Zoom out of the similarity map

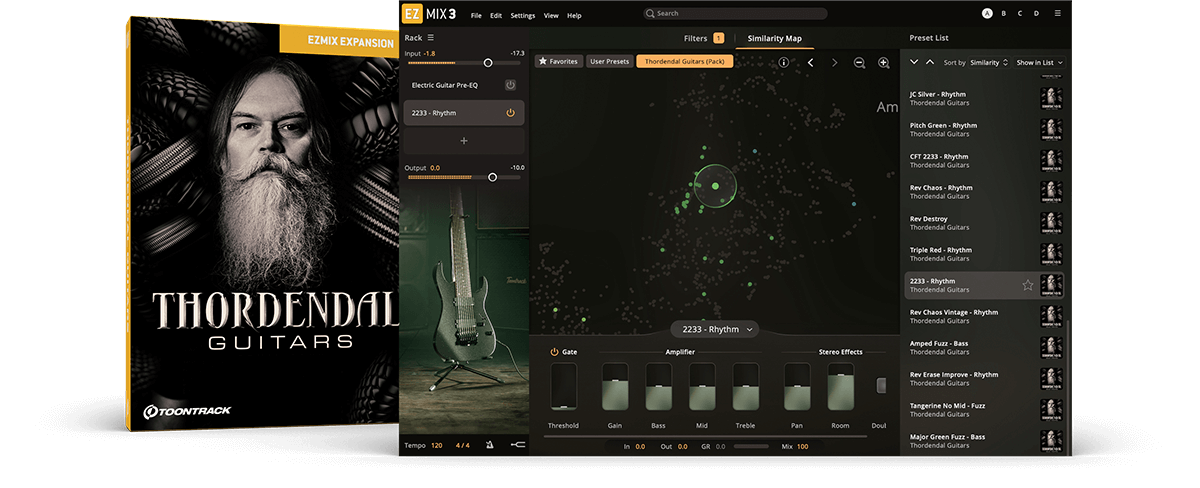860,62
